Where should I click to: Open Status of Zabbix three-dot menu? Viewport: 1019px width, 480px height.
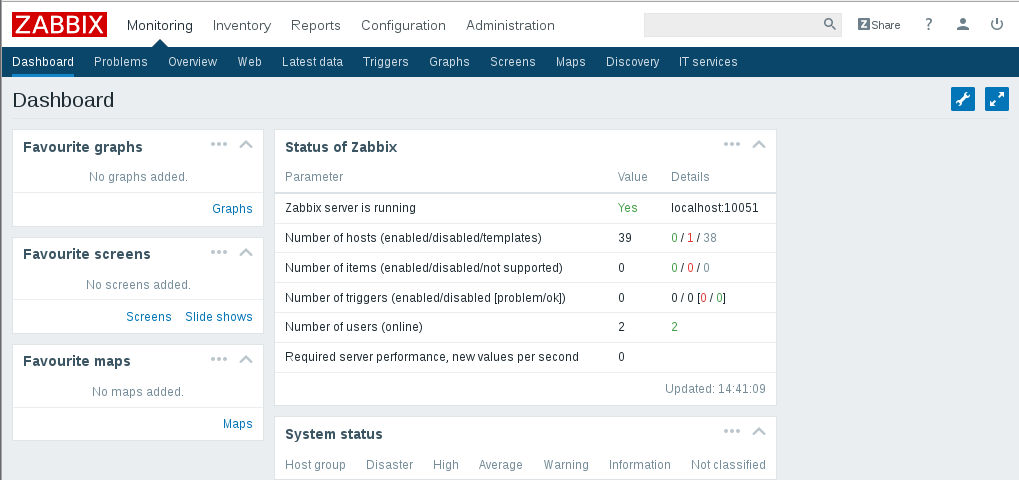pyautogui.click(x=732, y=144)
